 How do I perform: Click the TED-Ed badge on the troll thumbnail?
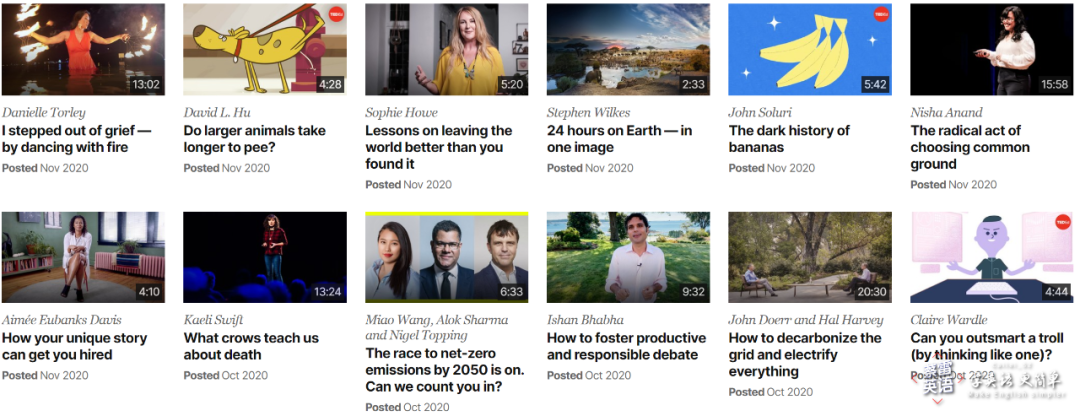1063,222
